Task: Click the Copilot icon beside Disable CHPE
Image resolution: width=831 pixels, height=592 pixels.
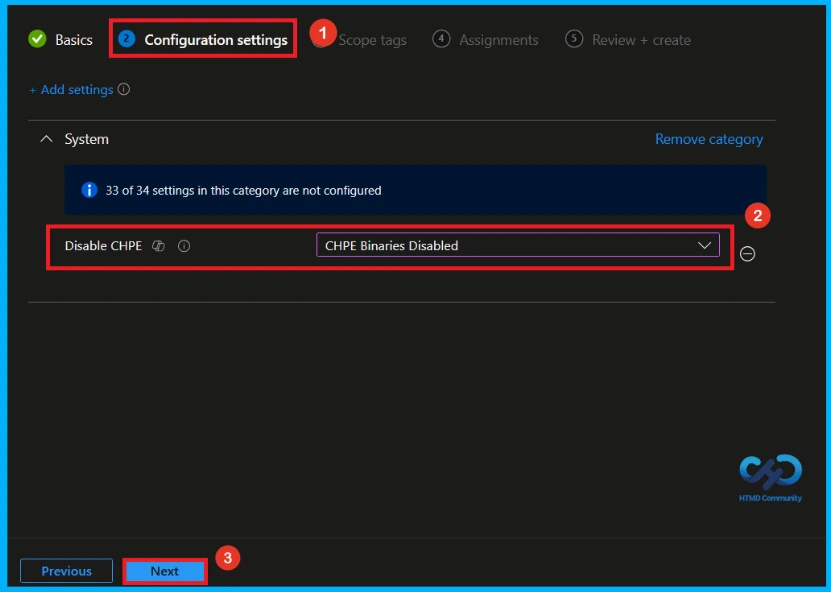Action: [158, 246]
